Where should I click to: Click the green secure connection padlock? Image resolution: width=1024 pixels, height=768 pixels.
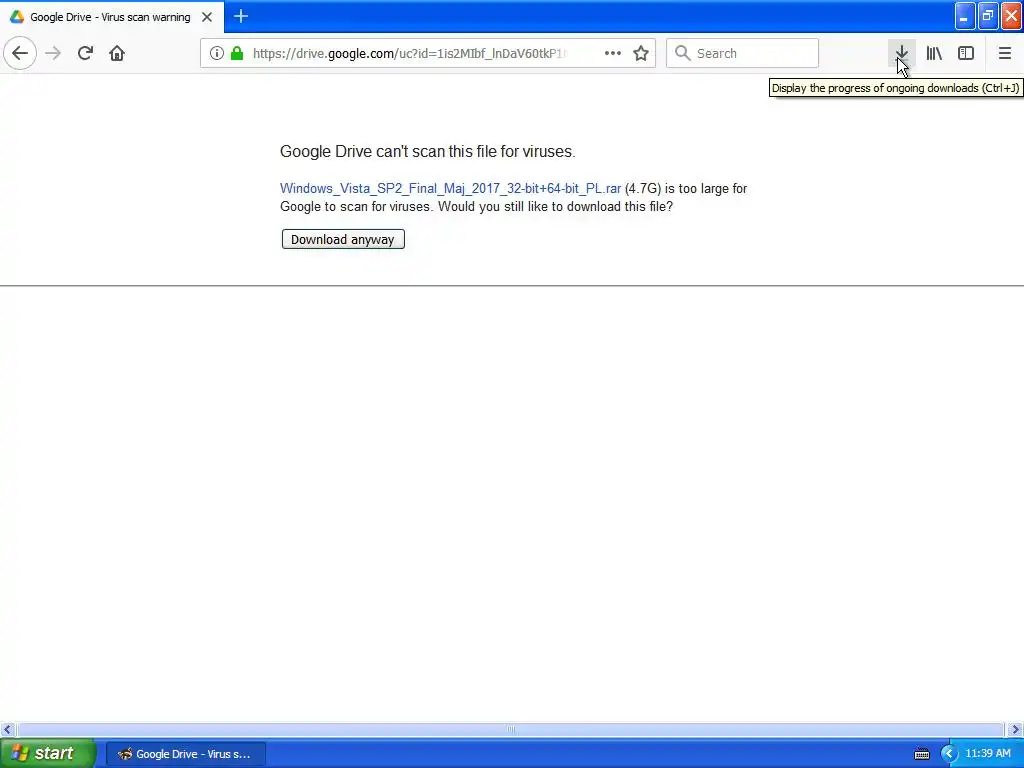[238, 53]
